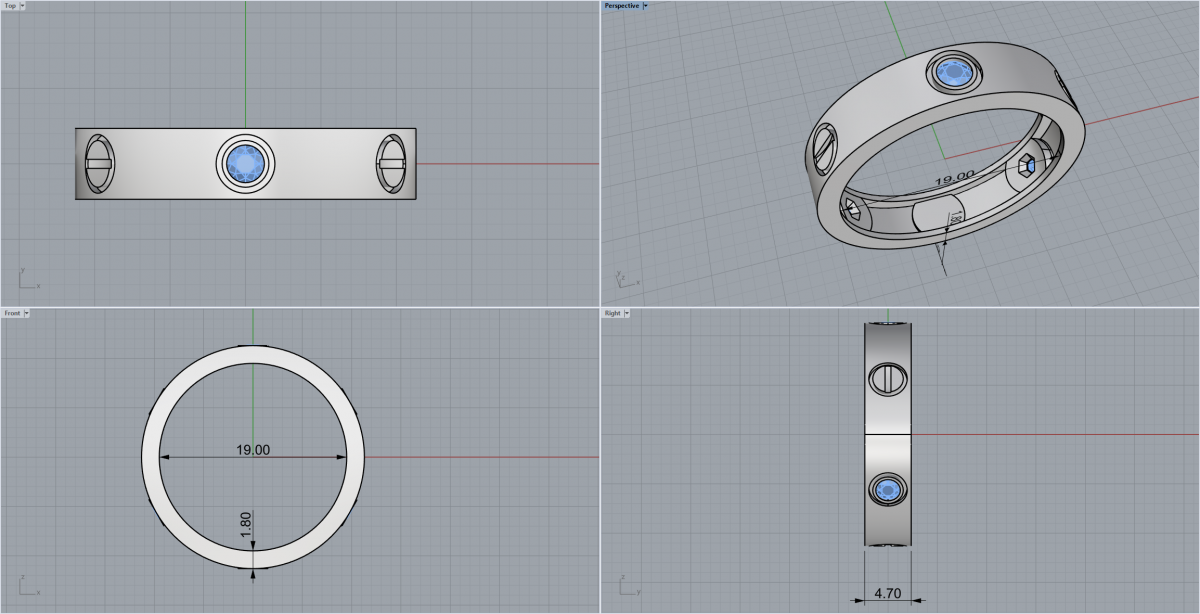Activate the Right viewport title label
The width and height of the screenshot is (1200, 614).
[x=612, y=313]
